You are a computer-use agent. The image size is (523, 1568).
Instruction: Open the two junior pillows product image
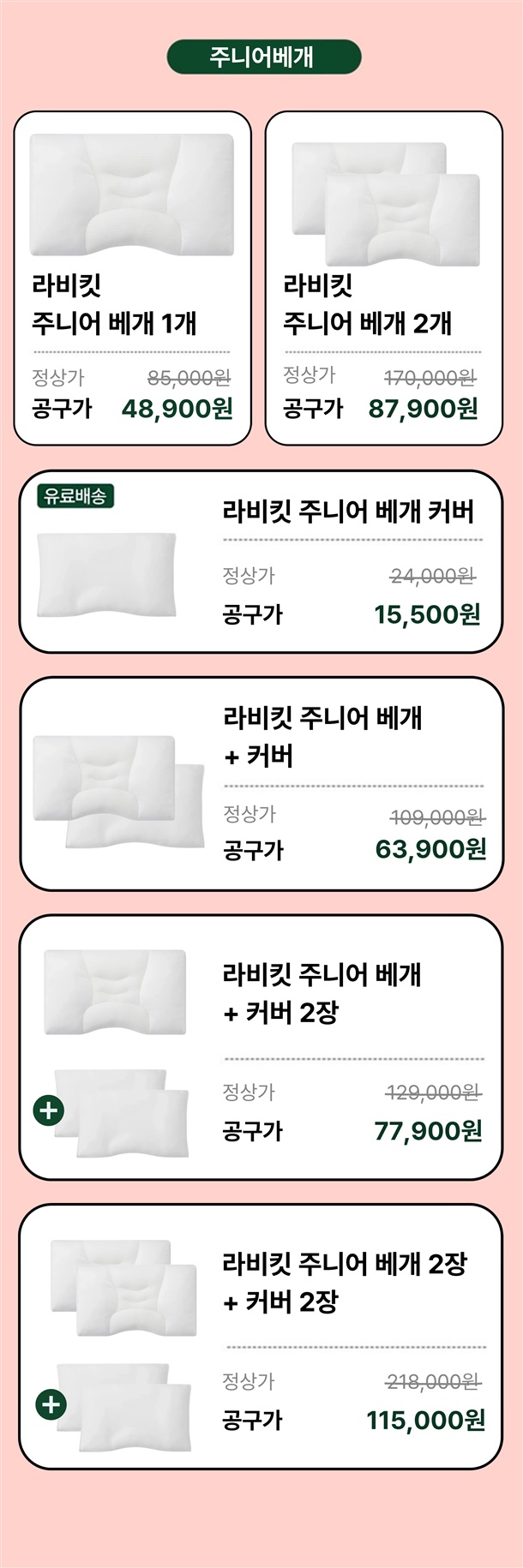(x=385, y=204)
